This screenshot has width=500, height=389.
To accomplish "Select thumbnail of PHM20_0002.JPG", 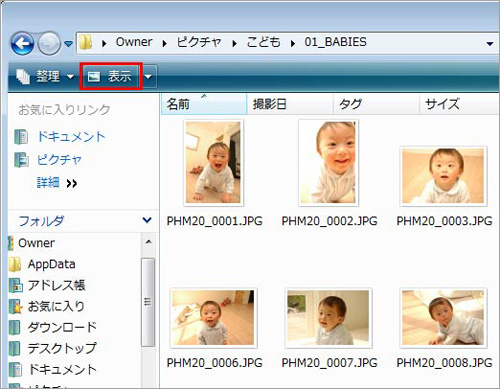I will tap(328, 162).
